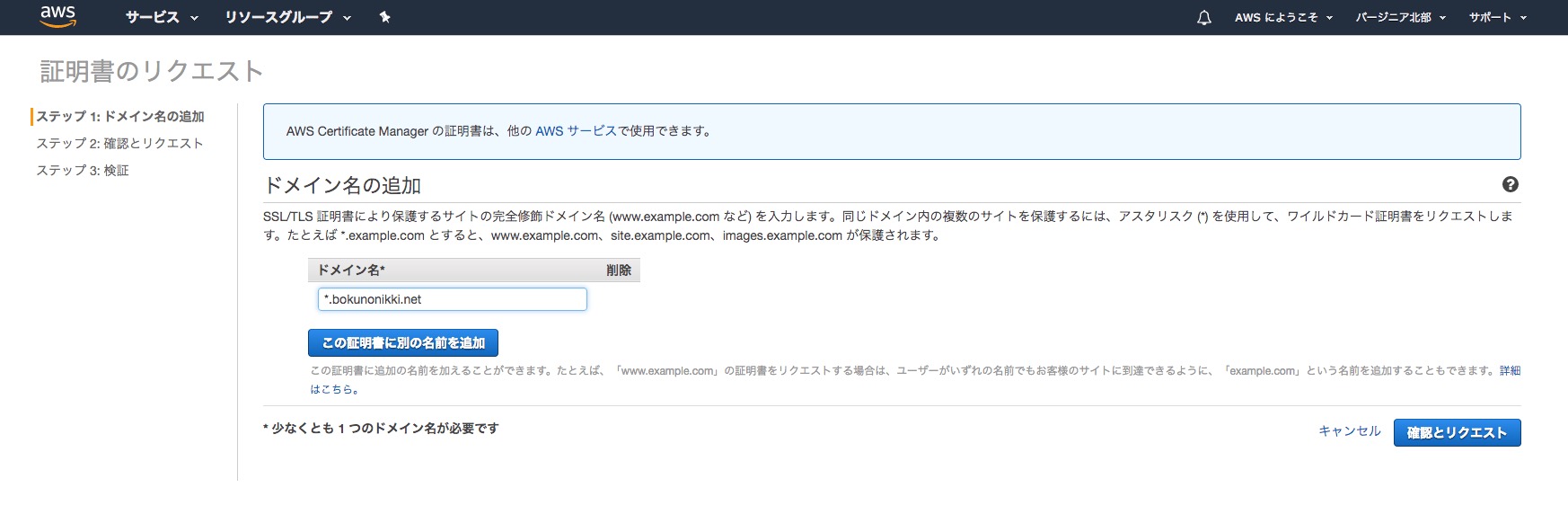
Task: Select ステップ 3: 検証 step
Action: point(83,170)
